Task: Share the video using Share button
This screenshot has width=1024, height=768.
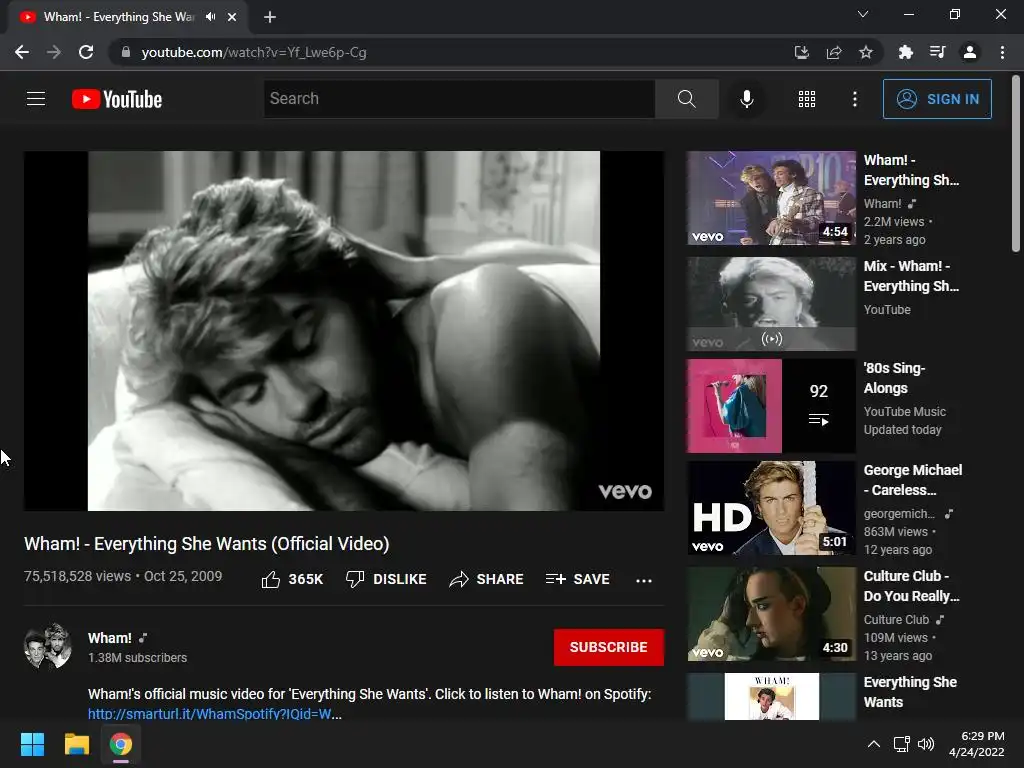Action: [486, 579]
